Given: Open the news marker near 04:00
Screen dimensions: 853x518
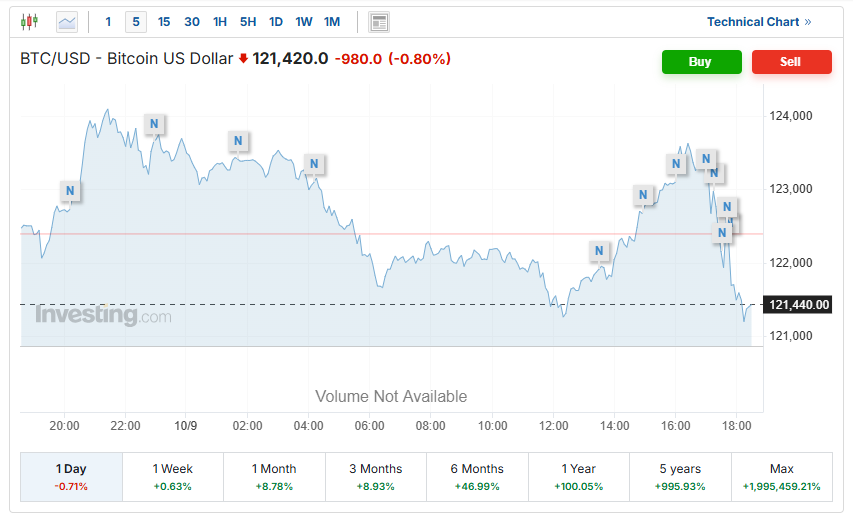Looking at the screenshot, I should click(314, 164).
